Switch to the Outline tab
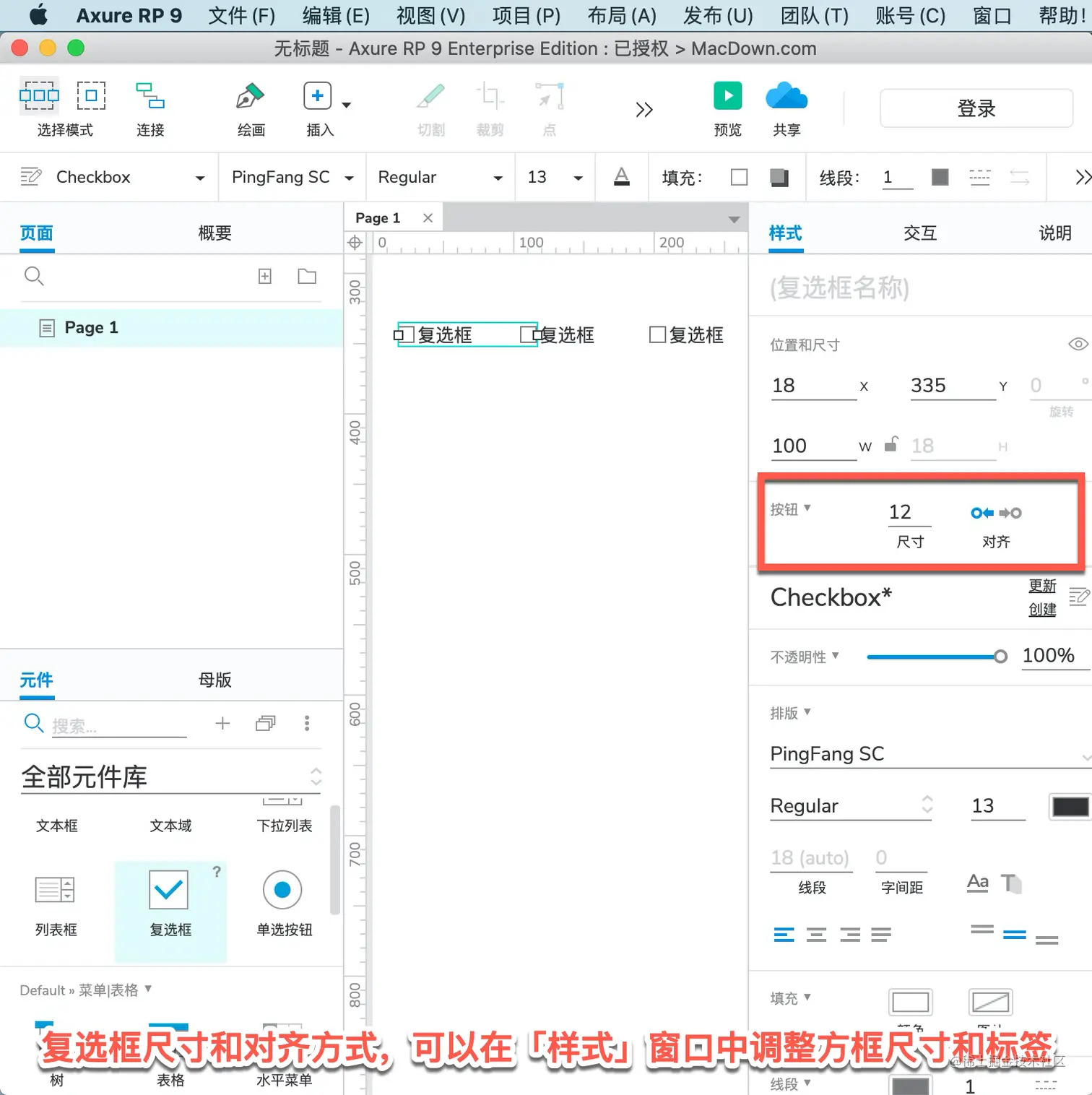This screenshot has height=1095, width=1092. pos(214,233)
